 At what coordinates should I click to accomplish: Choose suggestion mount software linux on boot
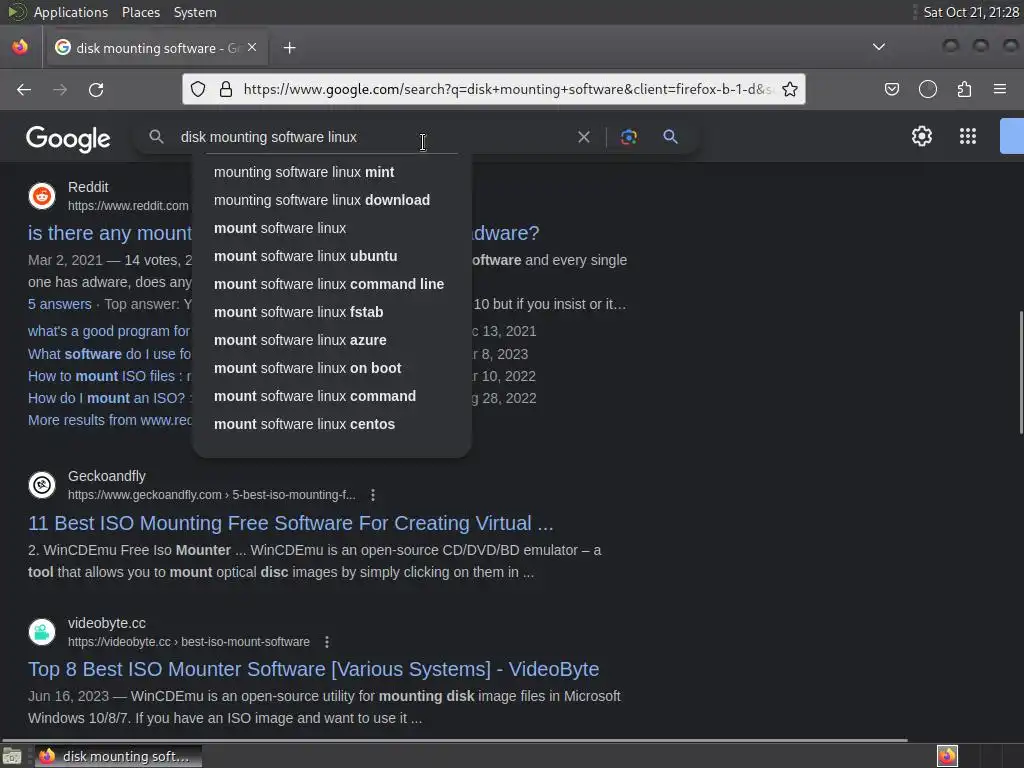coord(332,369)
